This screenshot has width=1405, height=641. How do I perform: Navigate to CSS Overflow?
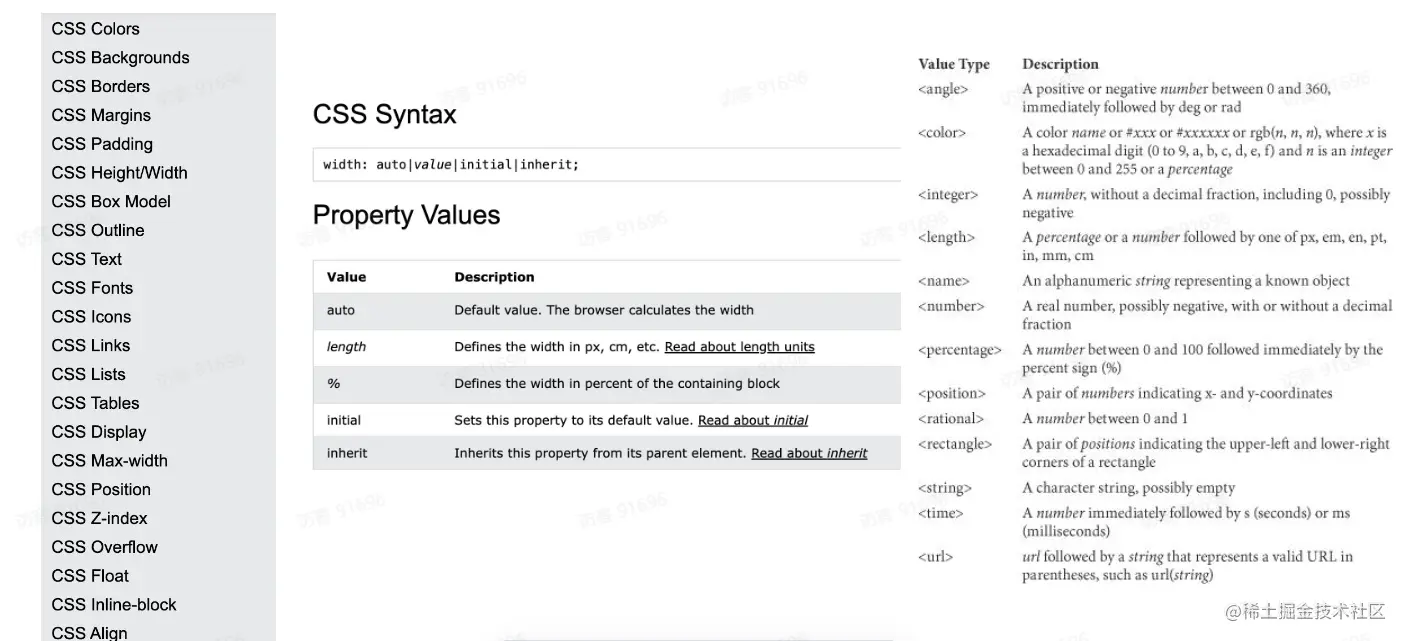coord(104,547)
